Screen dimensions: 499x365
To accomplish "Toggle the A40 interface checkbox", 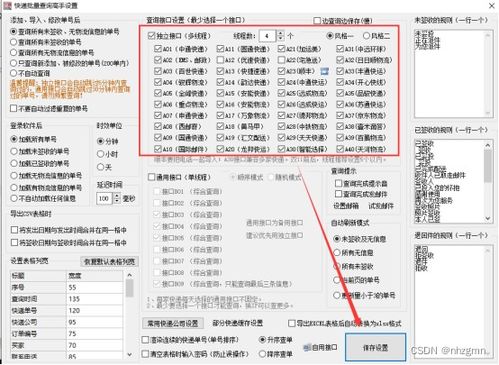I will point(340,149).
